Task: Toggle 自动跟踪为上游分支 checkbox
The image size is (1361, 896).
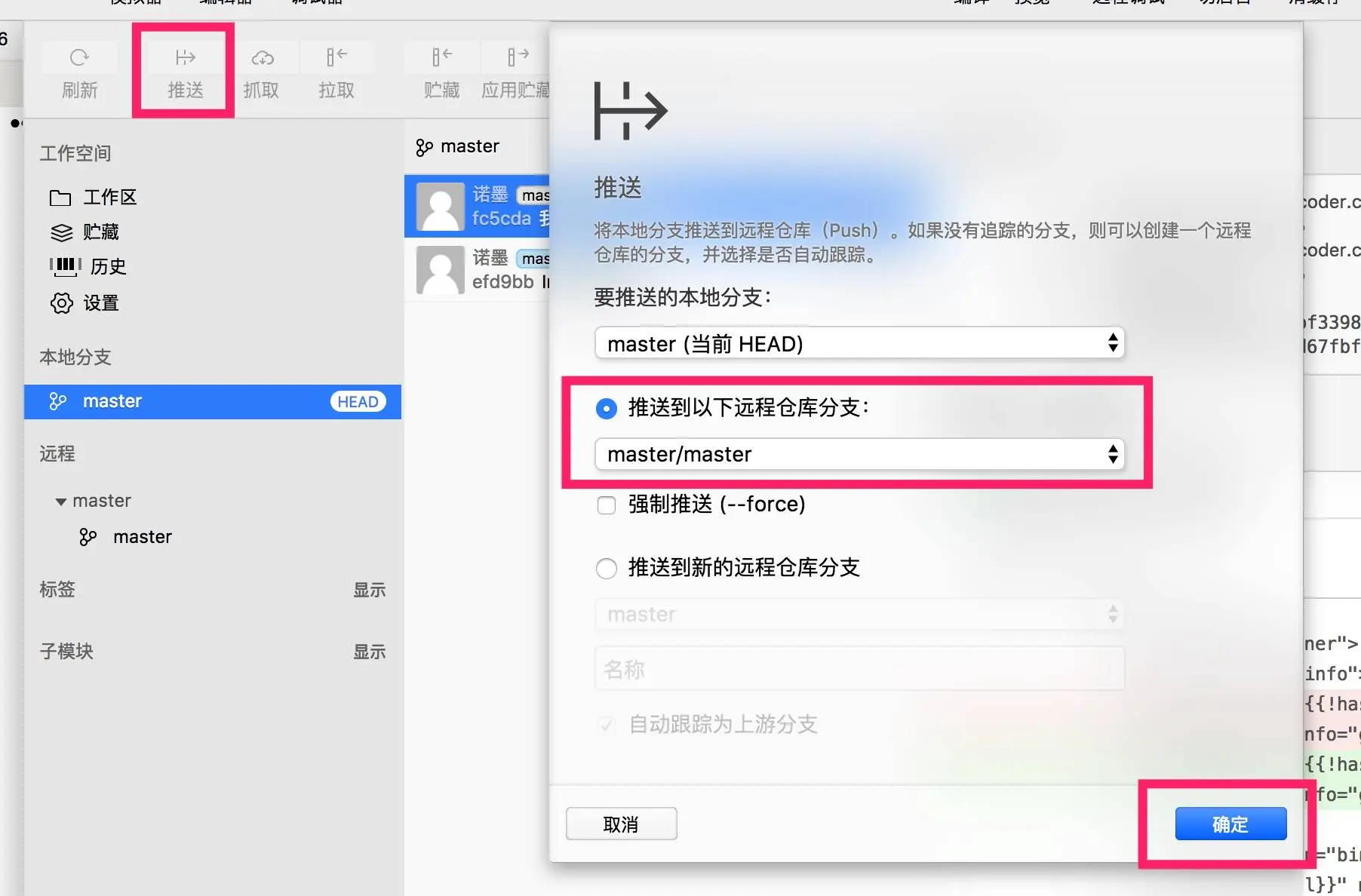Action: (606, 725)
